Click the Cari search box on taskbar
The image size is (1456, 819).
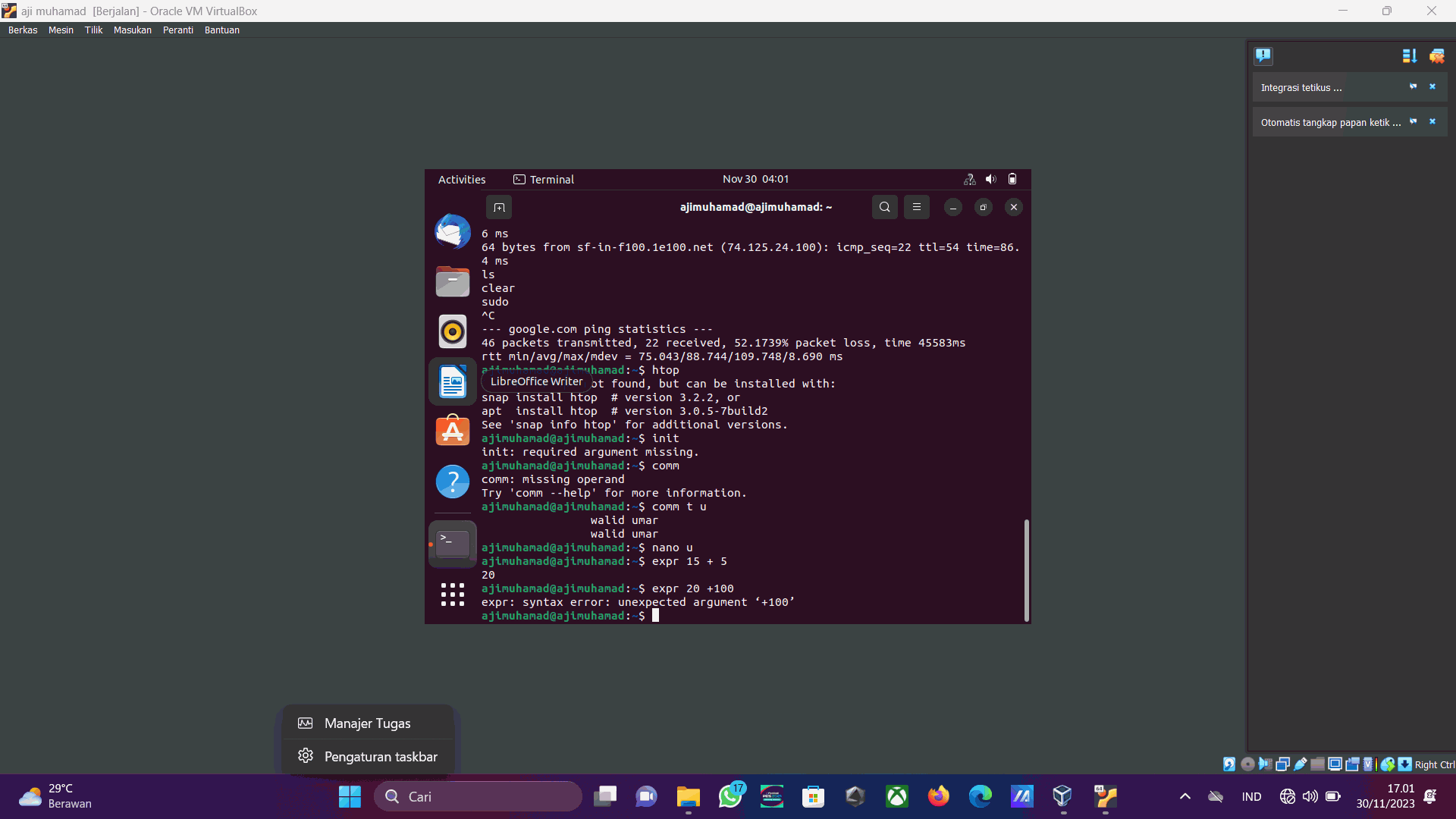pyautogui.click(x=478, y=796)
